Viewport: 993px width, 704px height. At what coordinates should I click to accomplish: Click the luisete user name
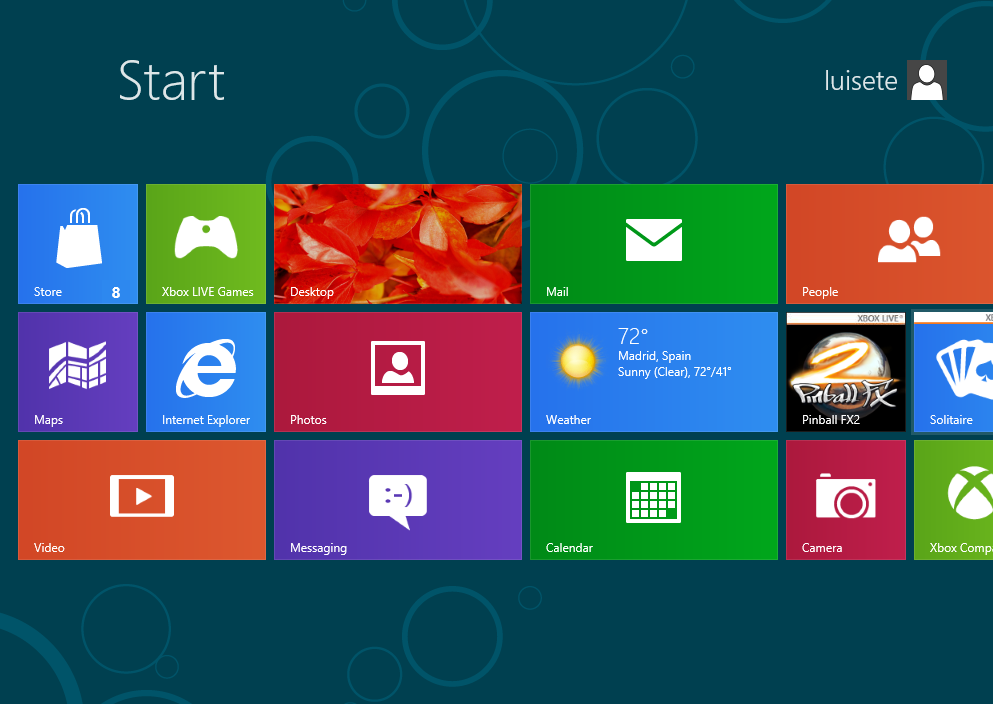pos(861,81)
